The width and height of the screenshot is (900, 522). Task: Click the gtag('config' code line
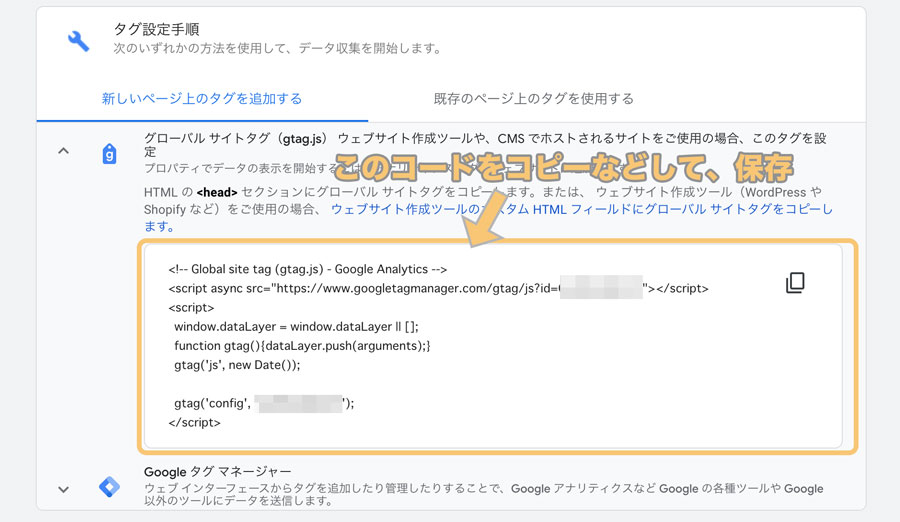tap(264, 403)
